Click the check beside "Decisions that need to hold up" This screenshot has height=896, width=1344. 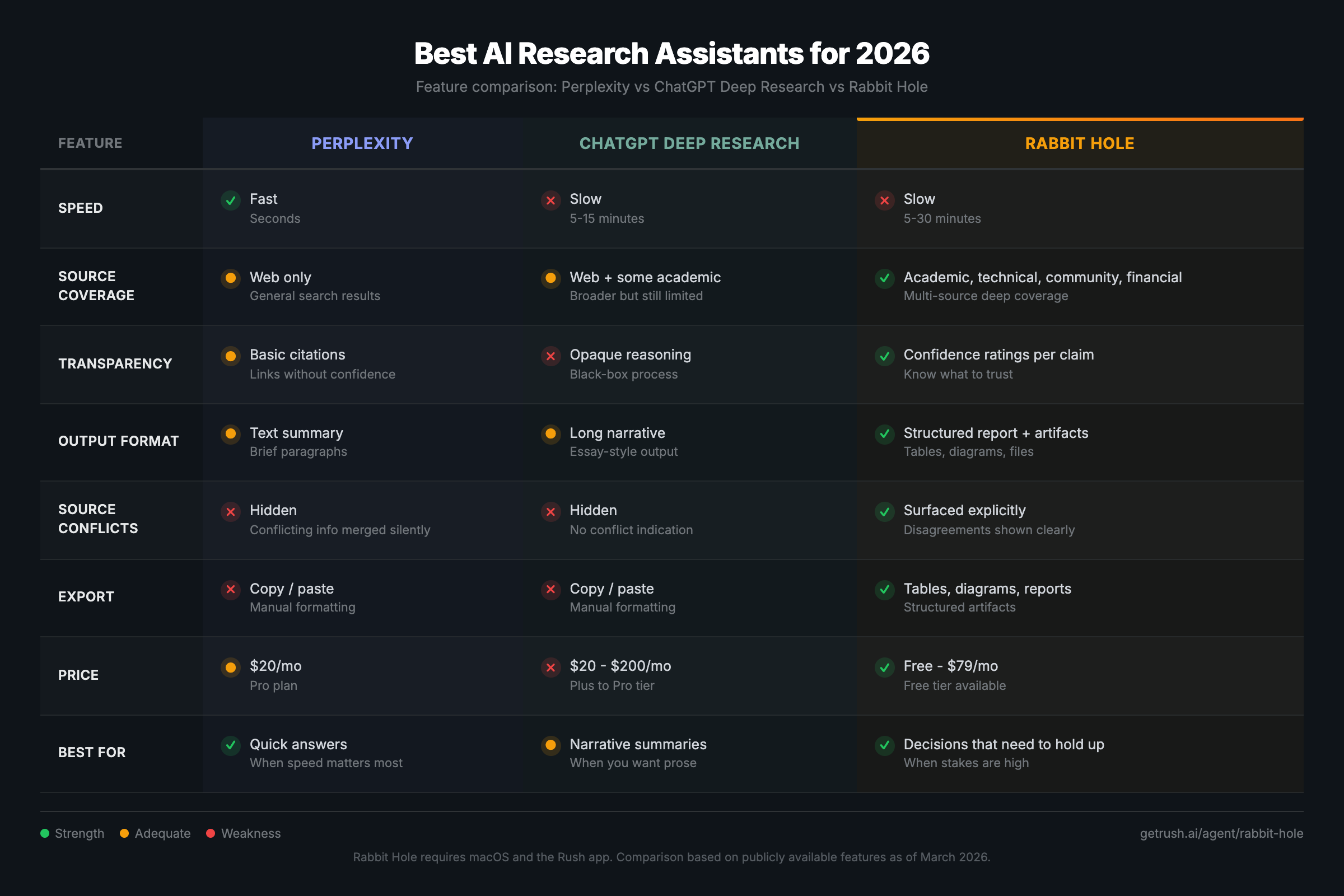(884, 745)
